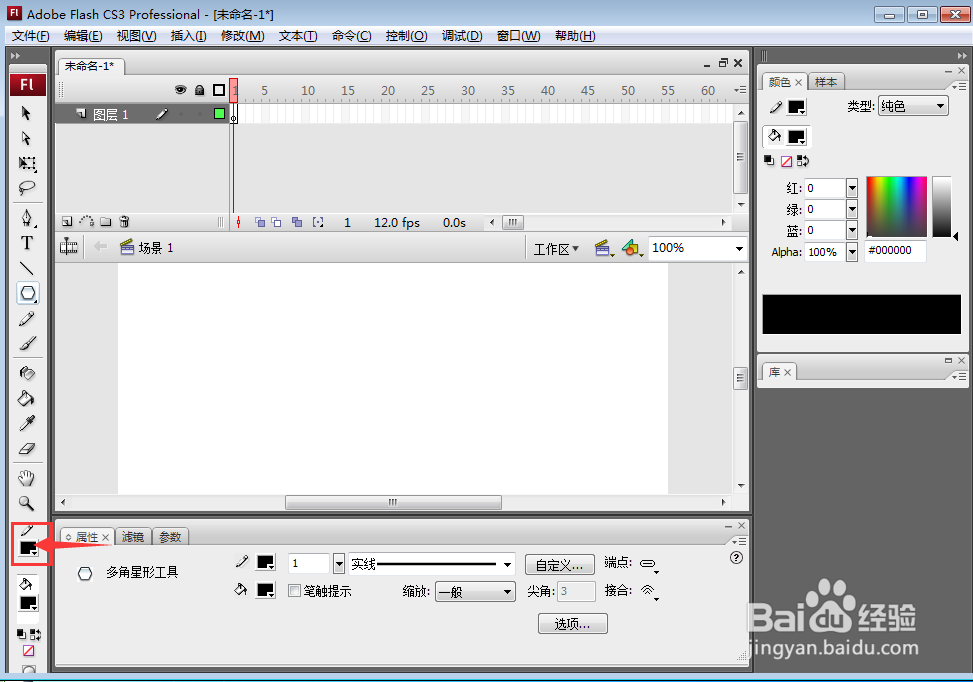
Task: Toggle show/hide all layers eye icon
Action: click(x=181, y=90)
